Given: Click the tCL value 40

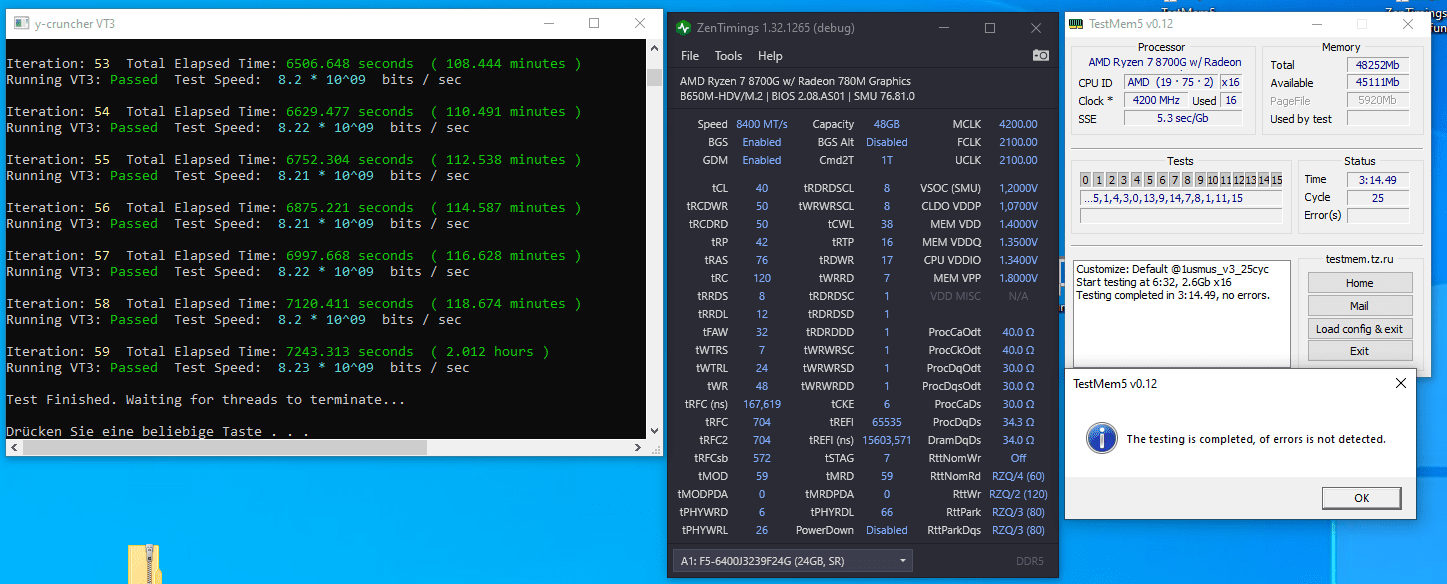Looking at the screenshot, I should point(762,188).
